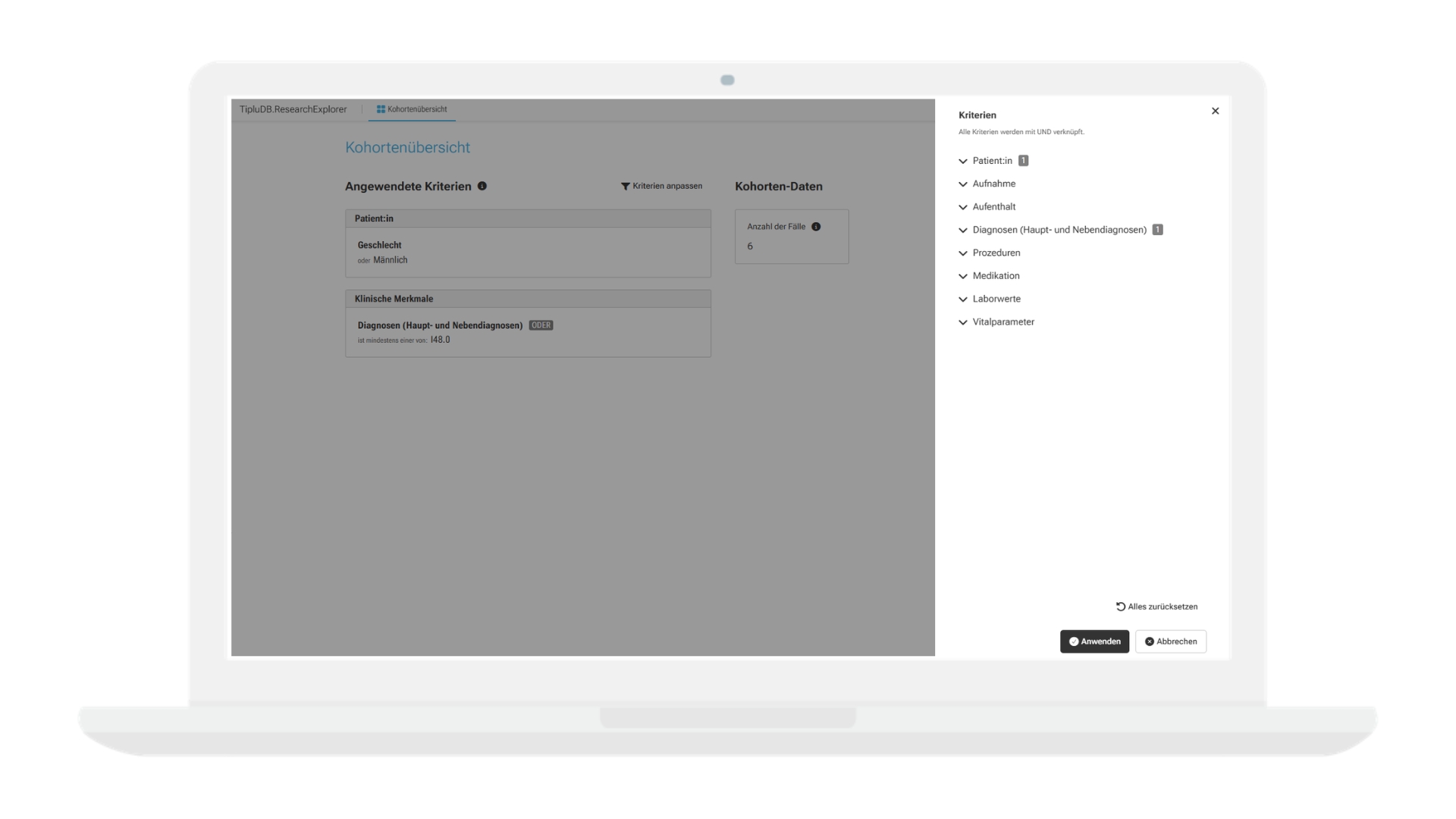The width and height of the screenshot is (1456, 819).
Task: Click the ODER tag on Diagnosen card
Action: tap(541, 325)
